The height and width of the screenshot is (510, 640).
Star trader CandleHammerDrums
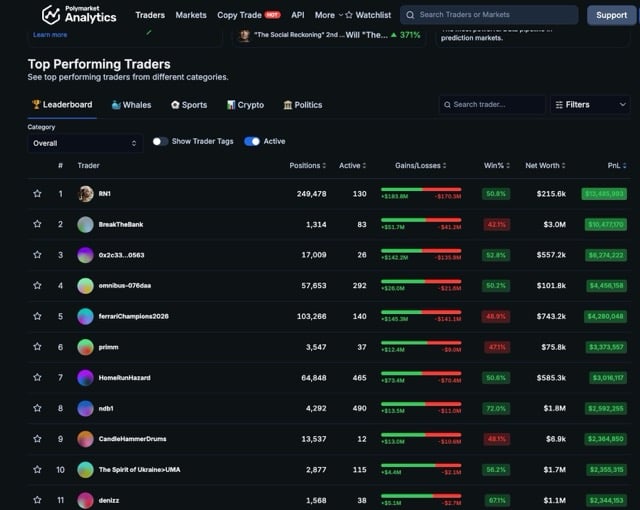[x=37, y=439]
